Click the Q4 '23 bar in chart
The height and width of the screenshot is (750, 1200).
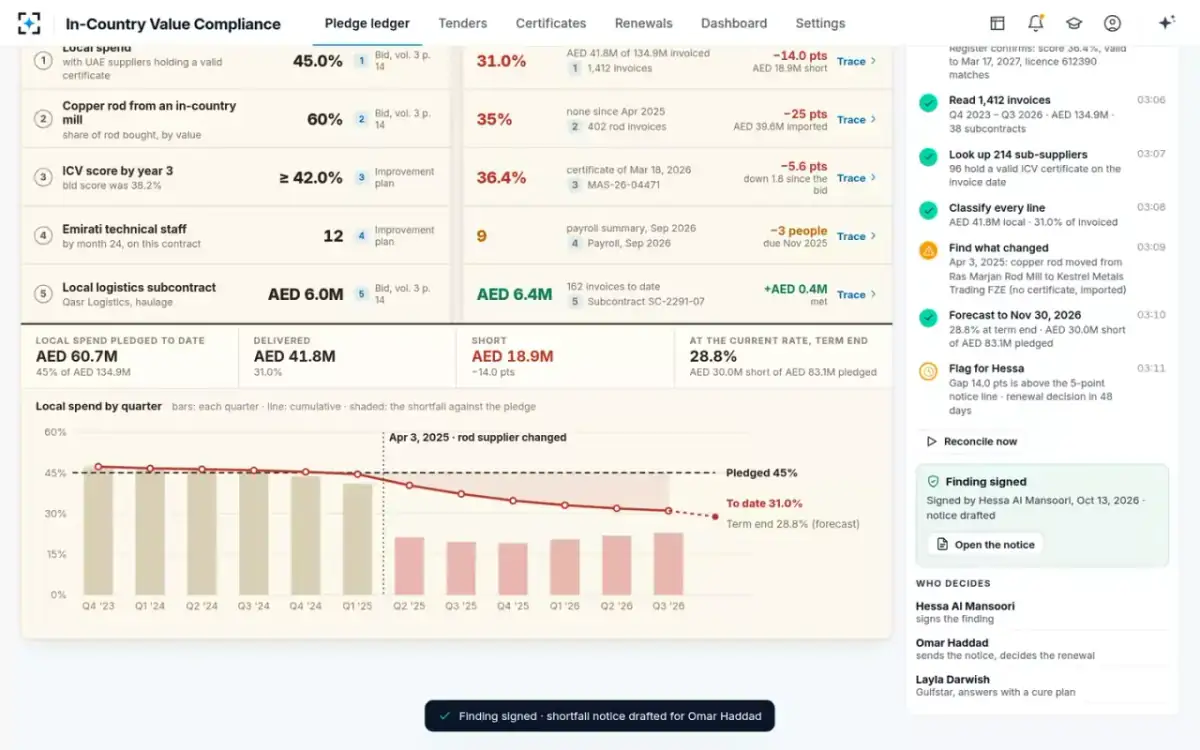pyautogui.click(x=98, y=531)
